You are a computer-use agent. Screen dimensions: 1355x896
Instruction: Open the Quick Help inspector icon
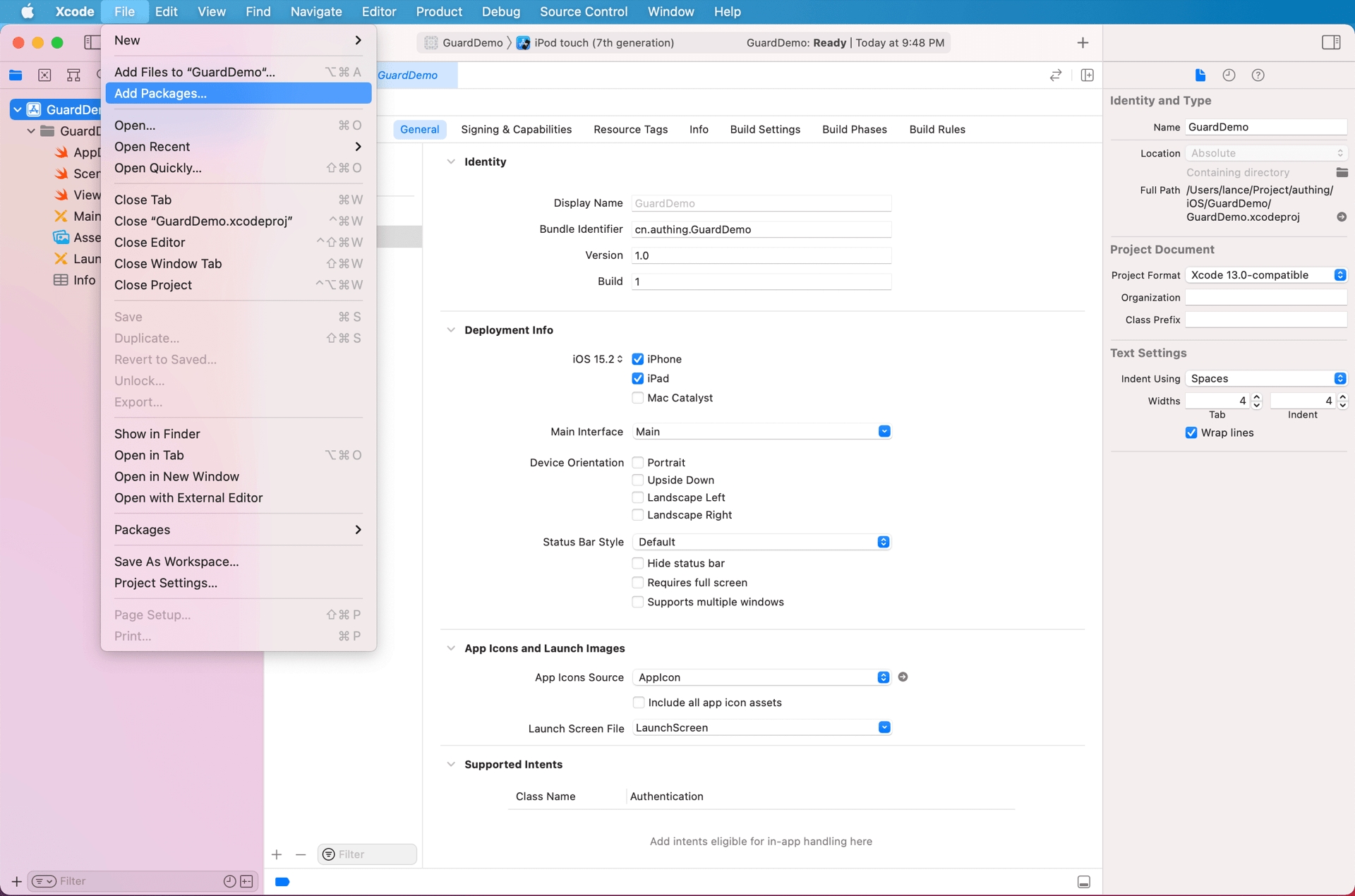(1258, 75)
